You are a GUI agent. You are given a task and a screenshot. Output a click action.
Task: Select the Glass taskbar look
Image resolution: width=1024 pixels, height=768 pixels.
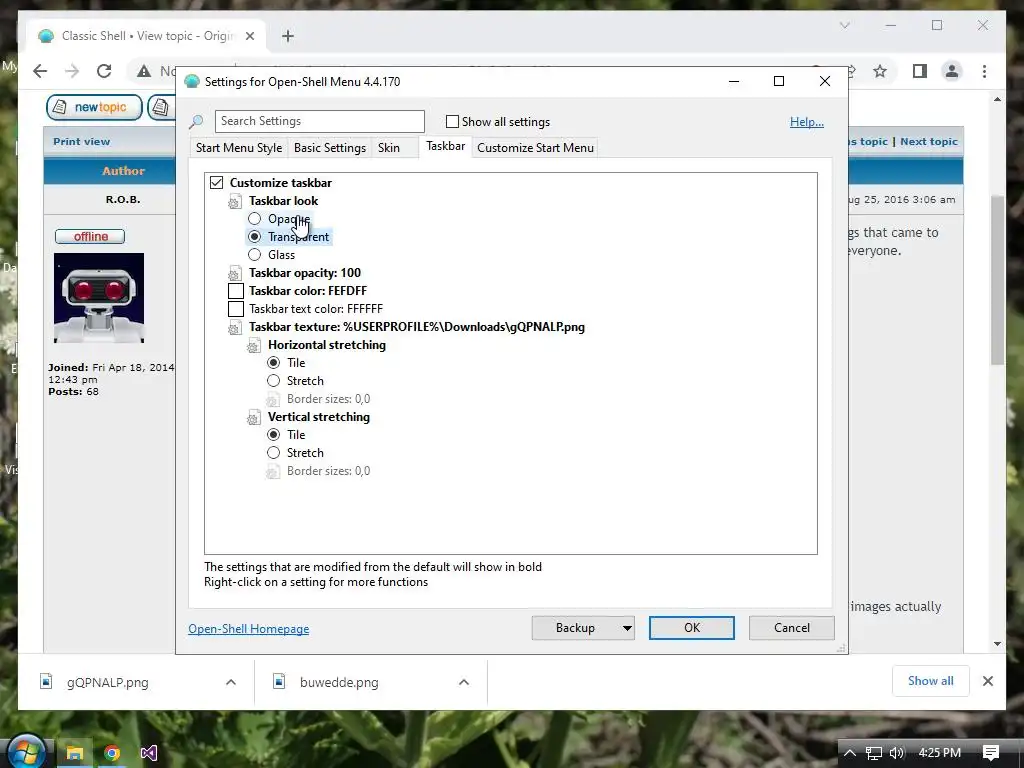pyautogui.click(x=255, y=255)
